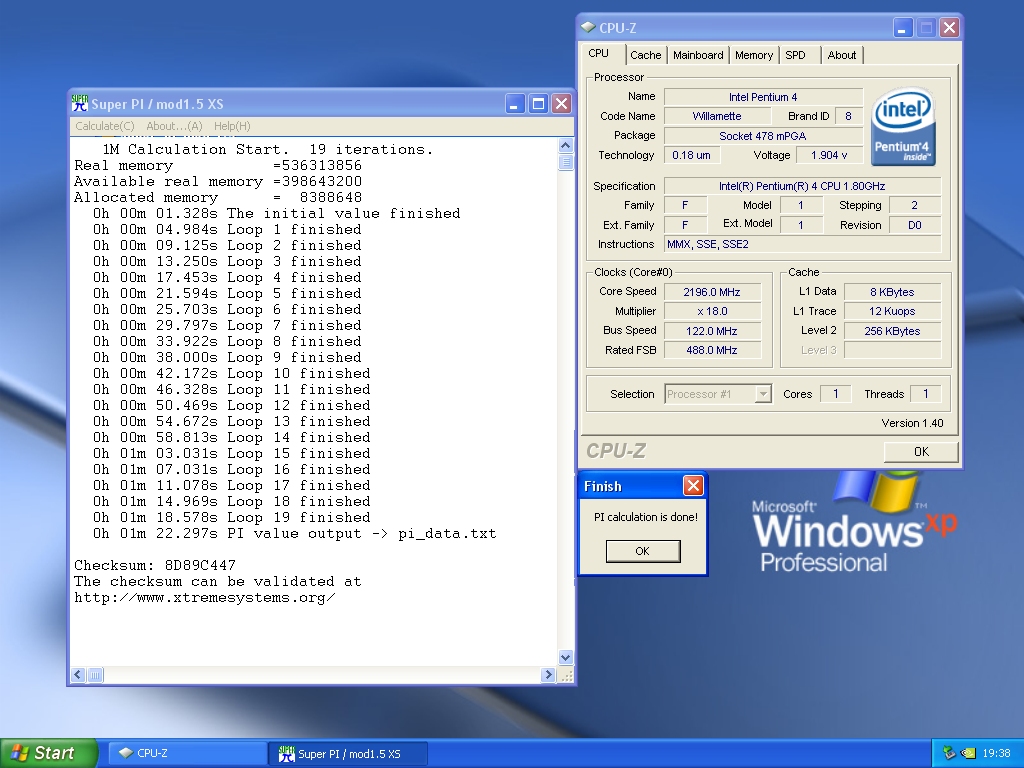The image size is (1024, 768).
Task: Click the Level 2 256 KBytes field
Action: click(x=893, y=330)
